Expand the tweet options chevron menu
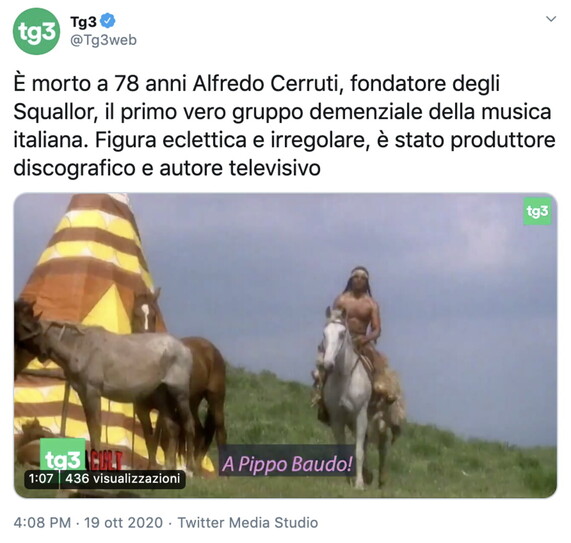This screenshot has height=543, width=571. 551,19
